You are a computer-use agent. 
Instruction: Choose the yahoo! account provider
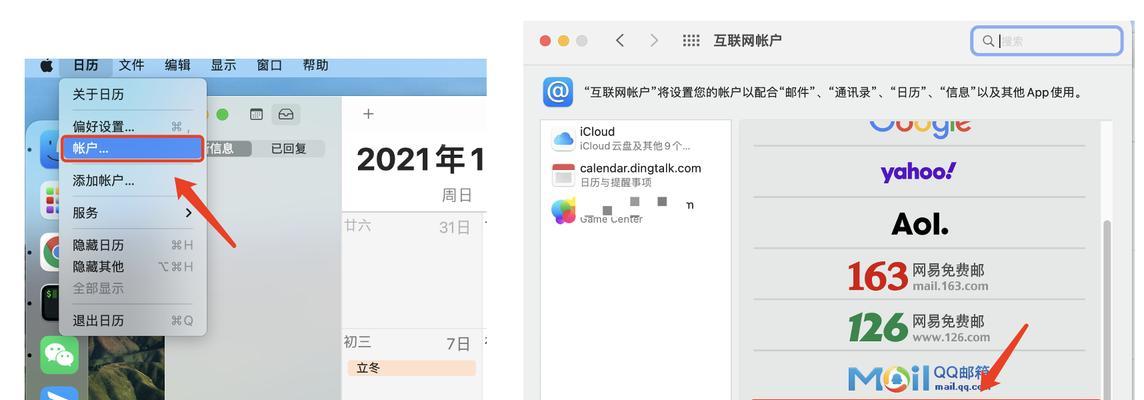[919, 172]
